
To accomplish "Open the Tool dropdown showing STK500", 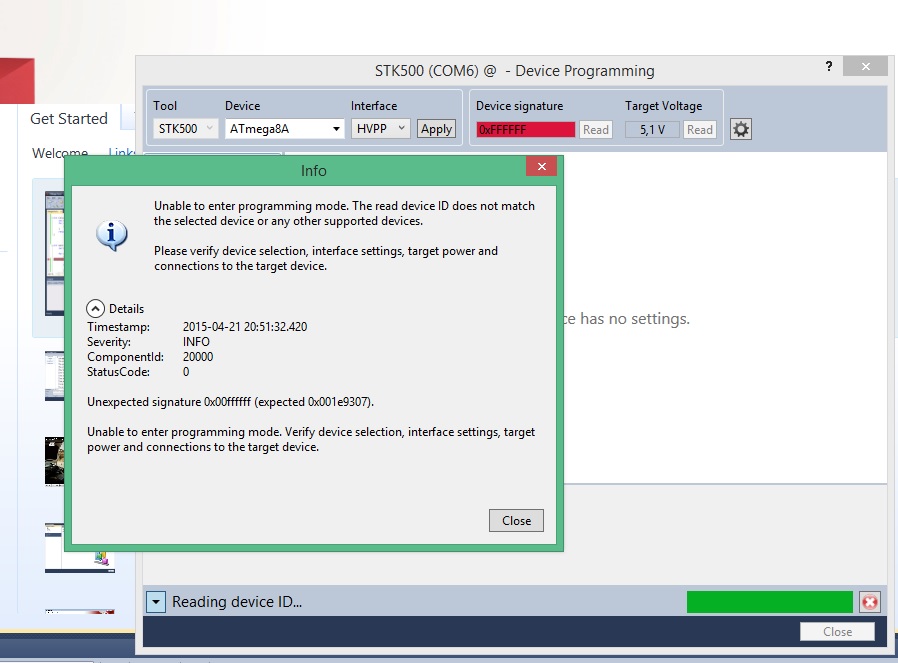I will [186, 129].
